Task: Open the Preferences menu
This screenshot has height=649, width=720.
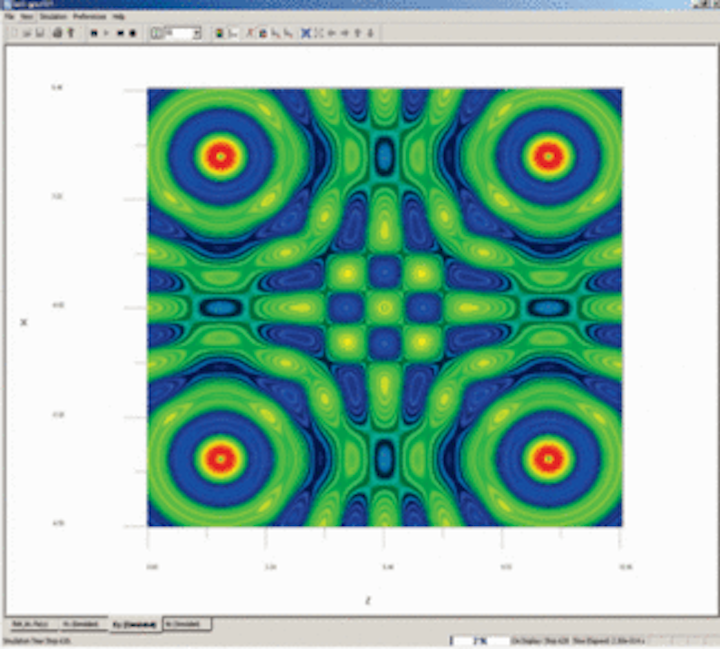Action: click(x=90, y=17)
